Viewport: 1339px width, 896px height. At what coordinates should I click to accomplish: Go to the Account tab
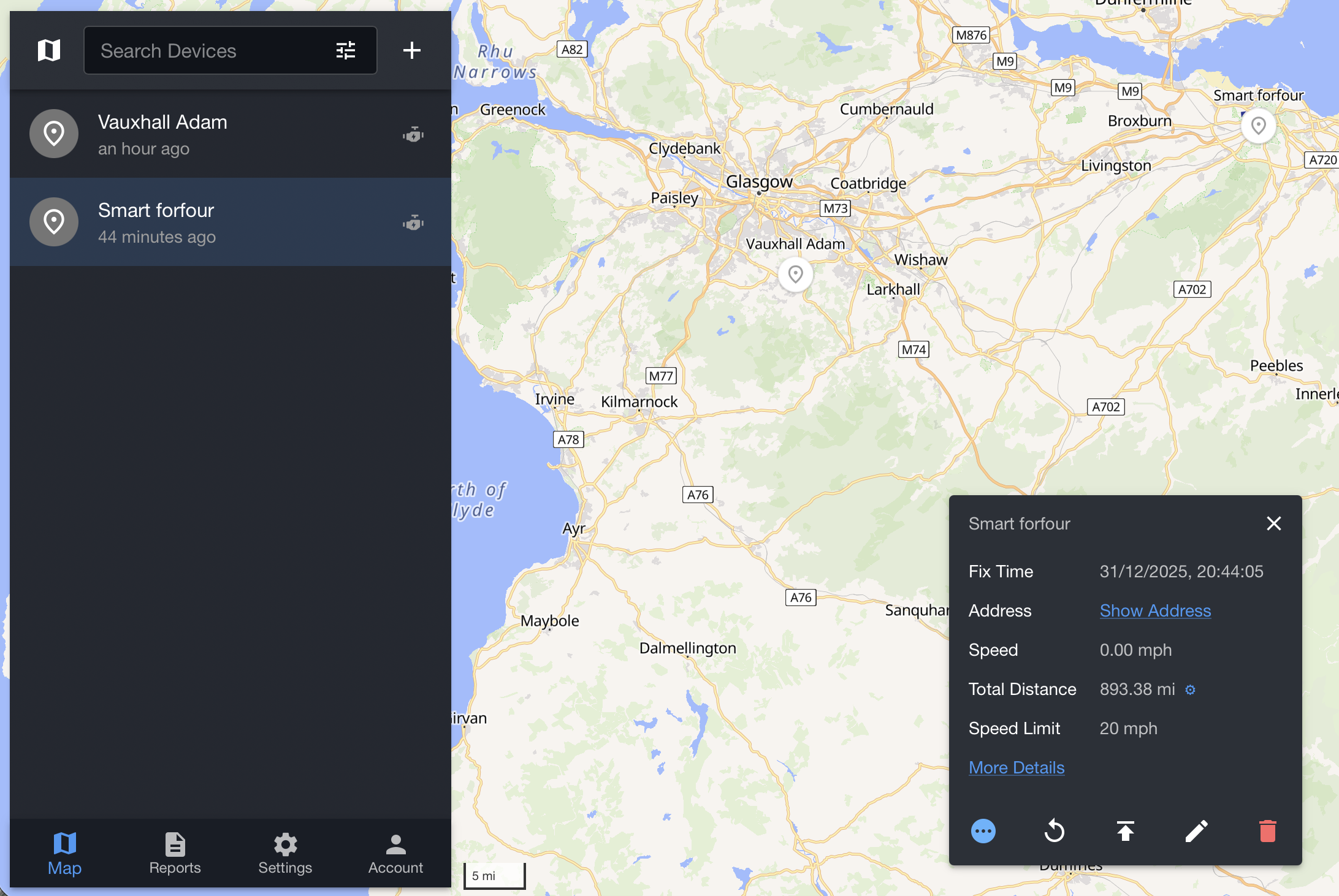(x=395, y=853)
